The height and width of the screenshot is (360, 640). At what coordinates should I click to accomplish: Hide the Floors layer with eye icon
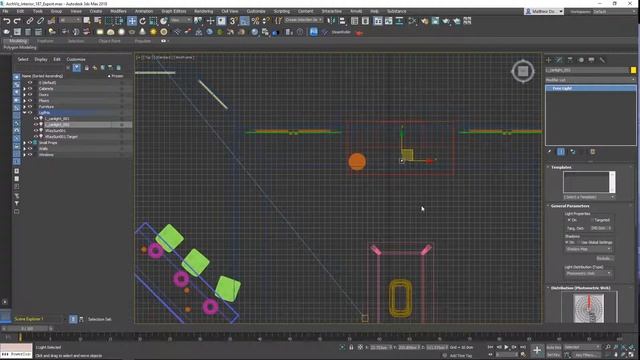coord(30,100)
